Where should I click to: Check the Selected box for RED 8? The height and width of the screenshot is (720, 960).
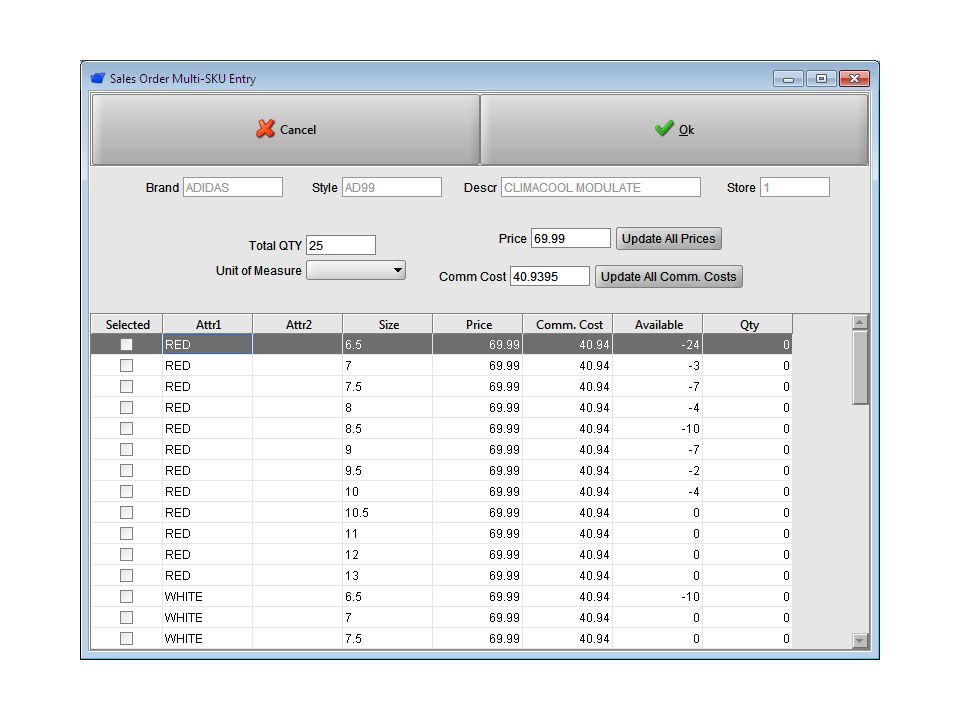point(126,408)
